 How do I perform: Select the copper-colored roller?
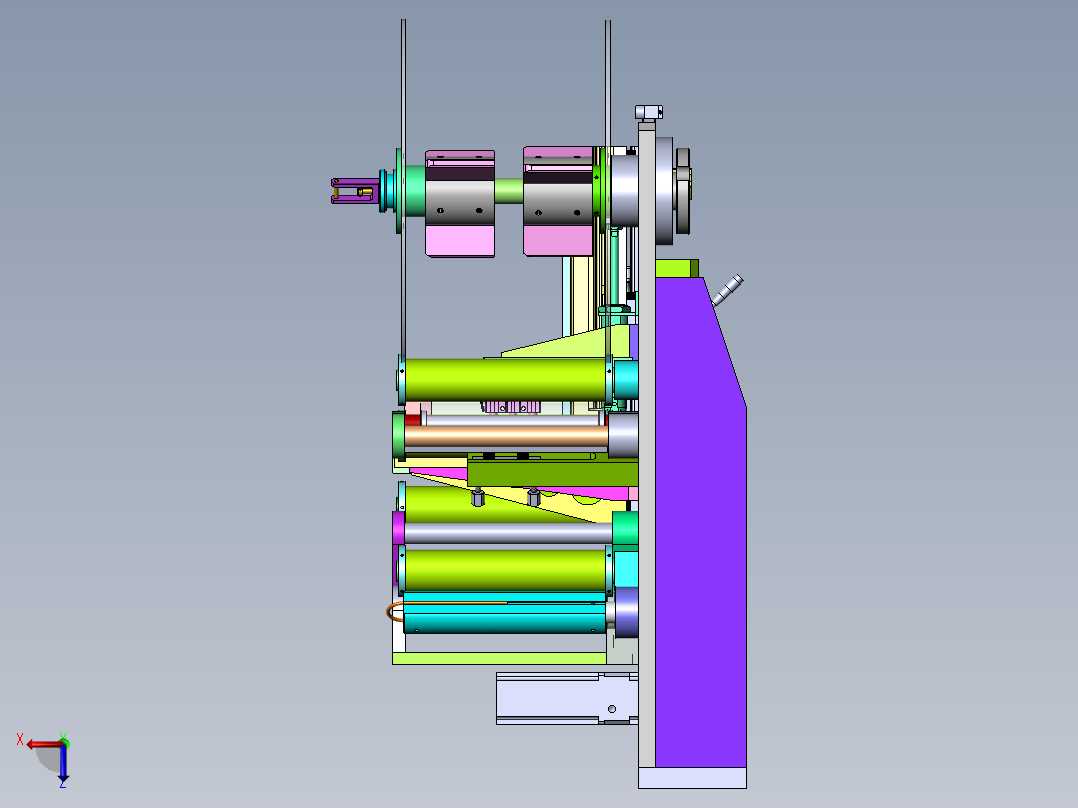pyautogui.click(x=505, y=436)
